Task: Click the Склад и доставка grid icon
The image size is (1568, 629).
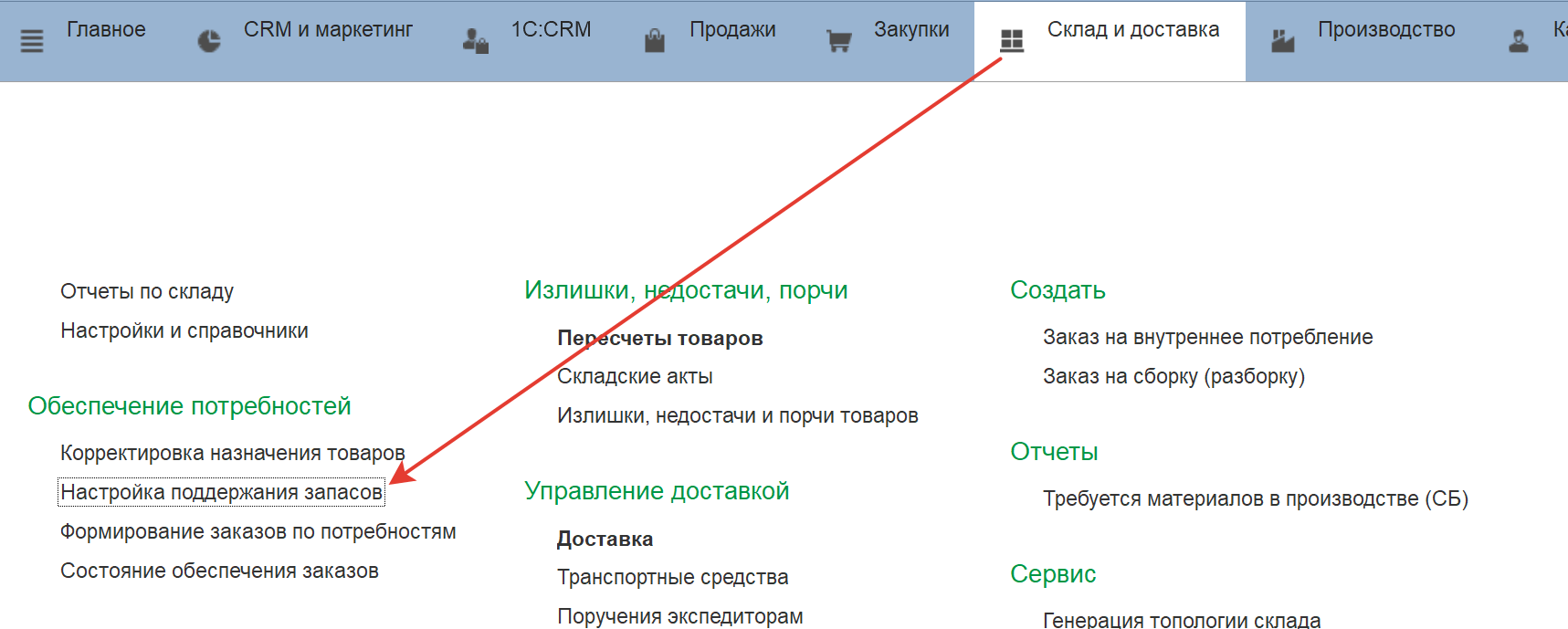Action: (1012, 41)
